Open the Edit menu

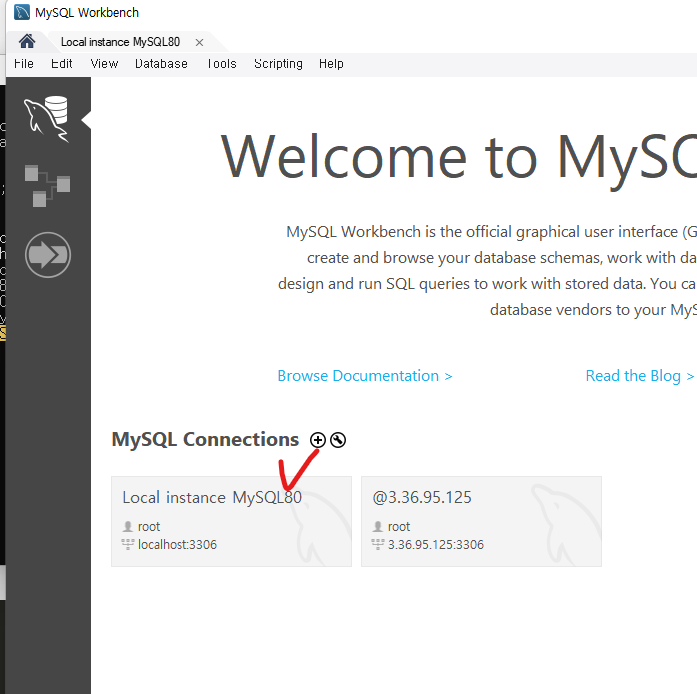click(x=61, y=64)
